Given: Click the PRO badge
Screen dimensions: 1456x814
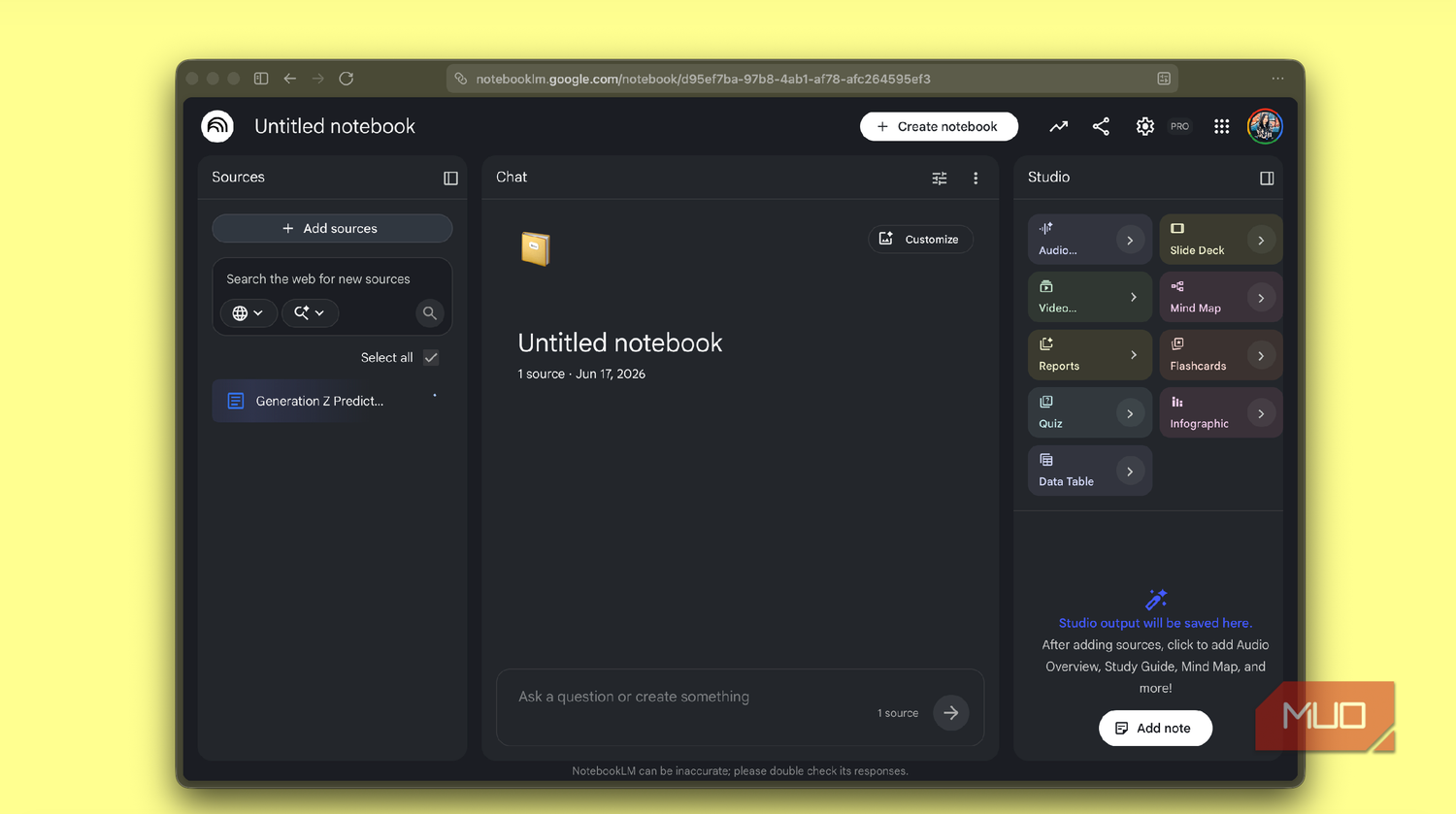Looking at the screenshot, I should (1179, 126).
